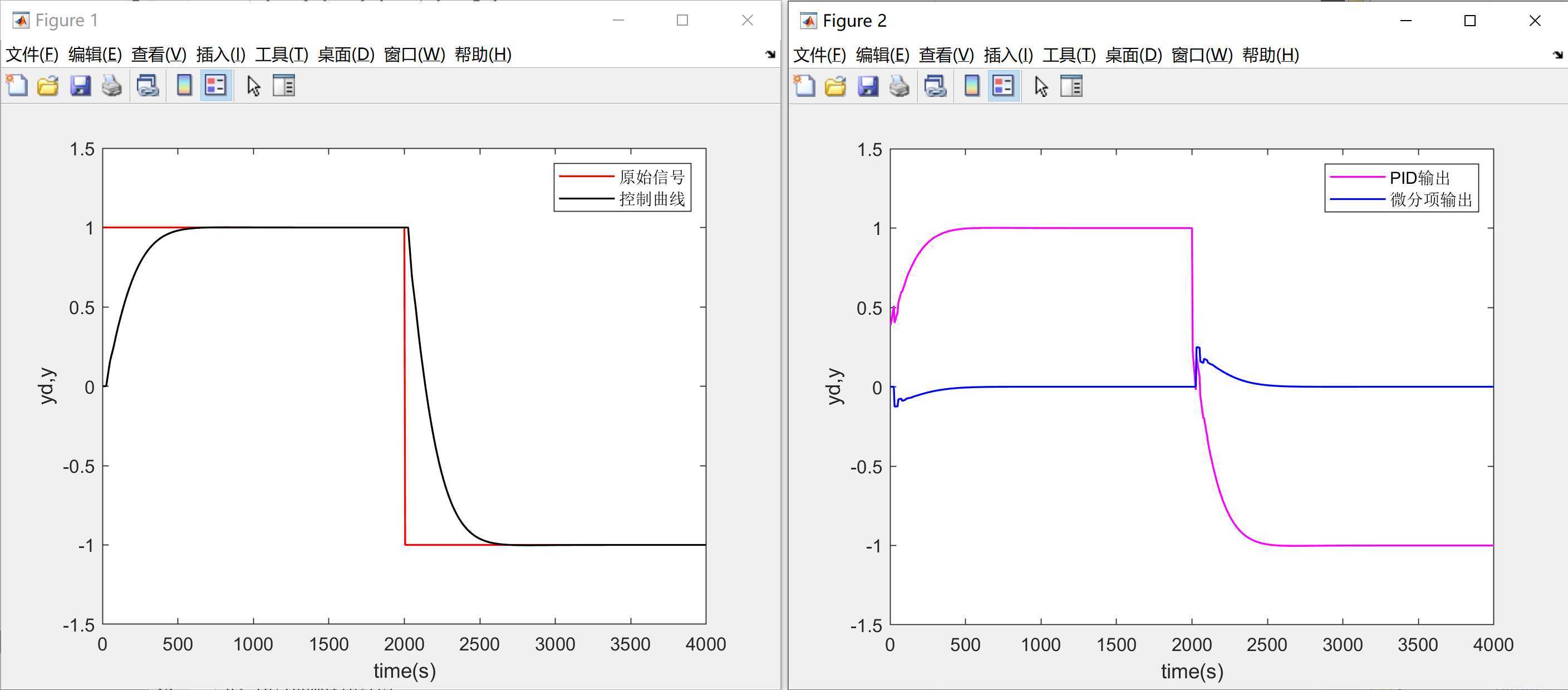1568x690 pixels.
Task: Click red line sample for 原始信号 legend
Action: pos(586,177)
